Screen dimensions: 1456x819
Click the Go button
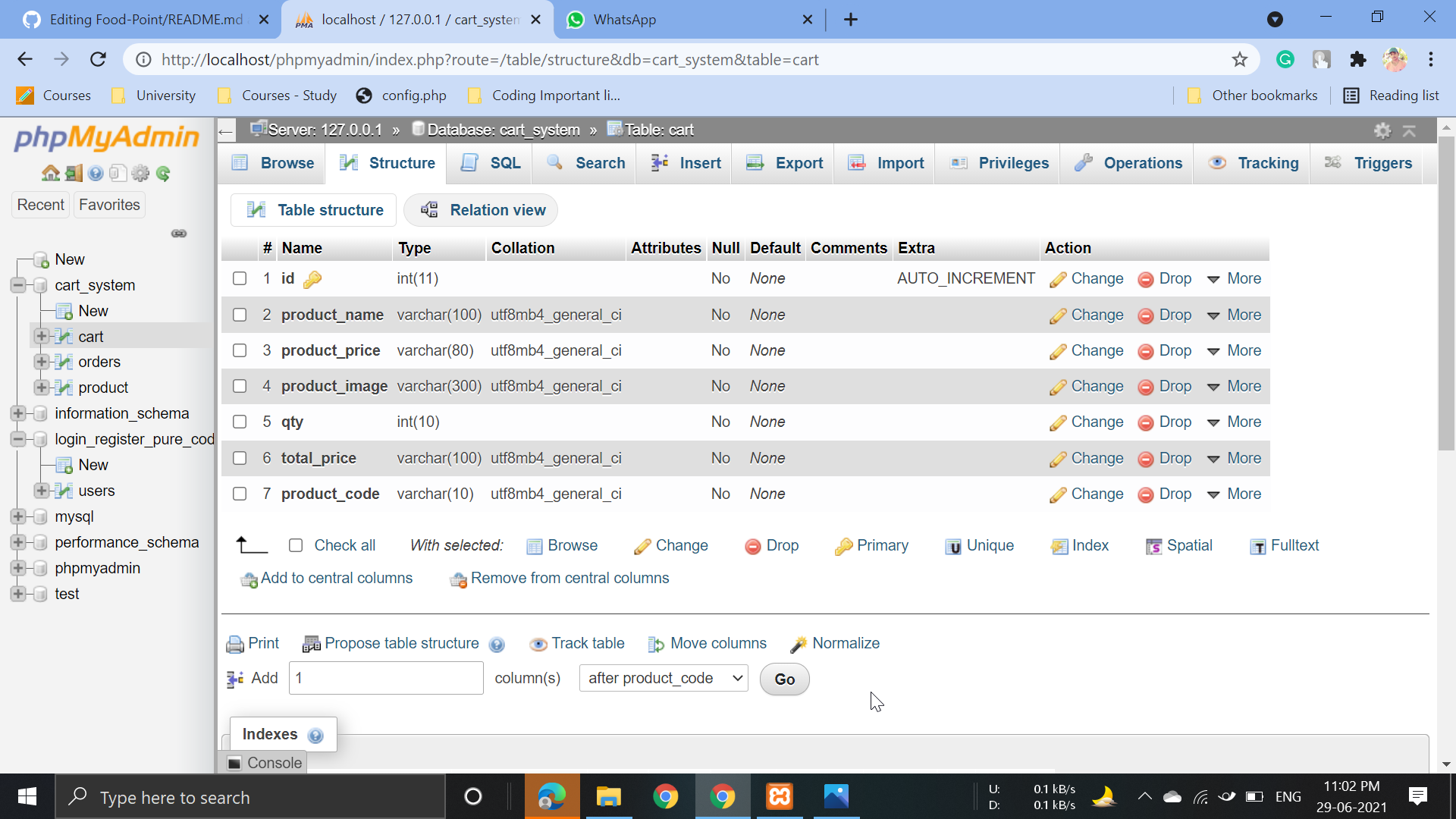[x=783, y=679]
